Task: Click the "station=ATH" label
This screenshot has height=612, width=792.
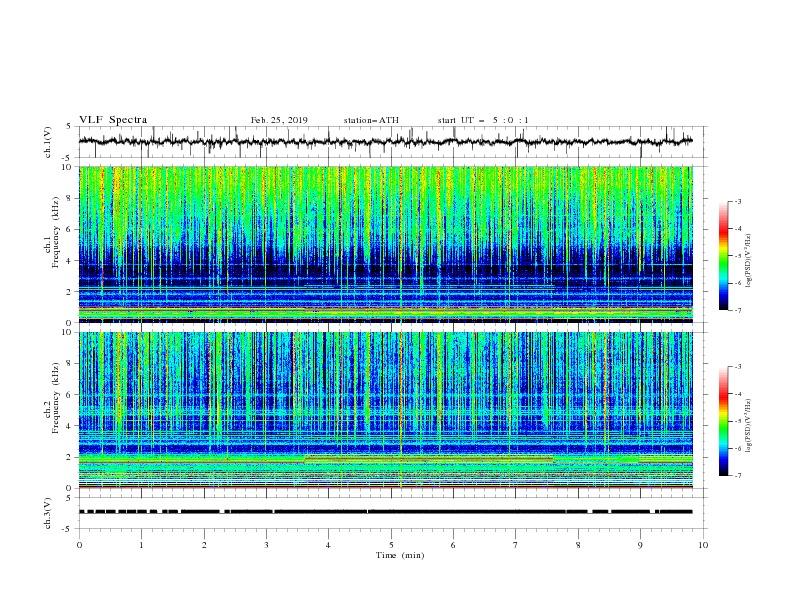Action: [x=371, y=120]
